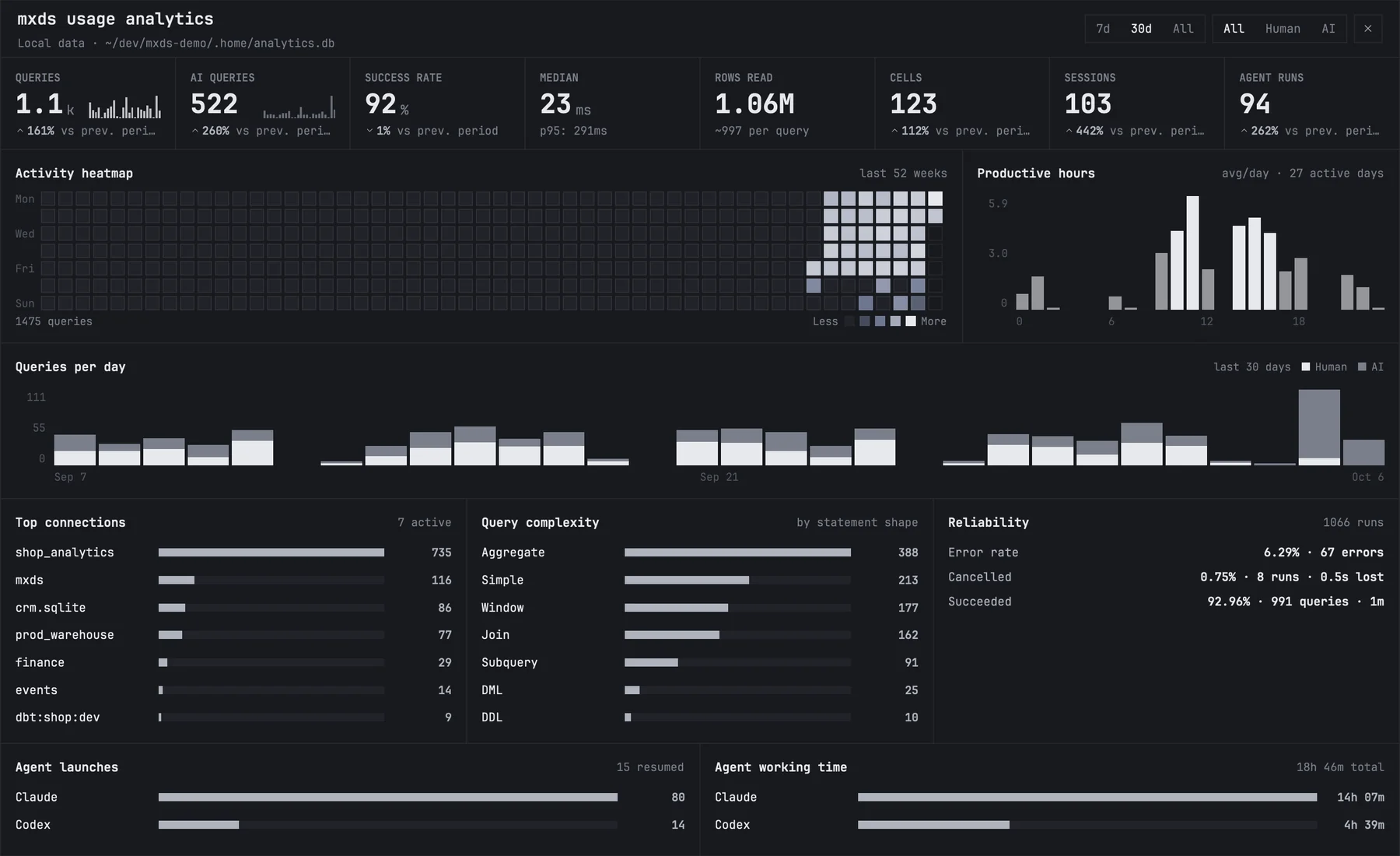Click the AI legend swatch in Queries per day
Viewport: 1400px width, 856px height.
(x=1362, y=367)
